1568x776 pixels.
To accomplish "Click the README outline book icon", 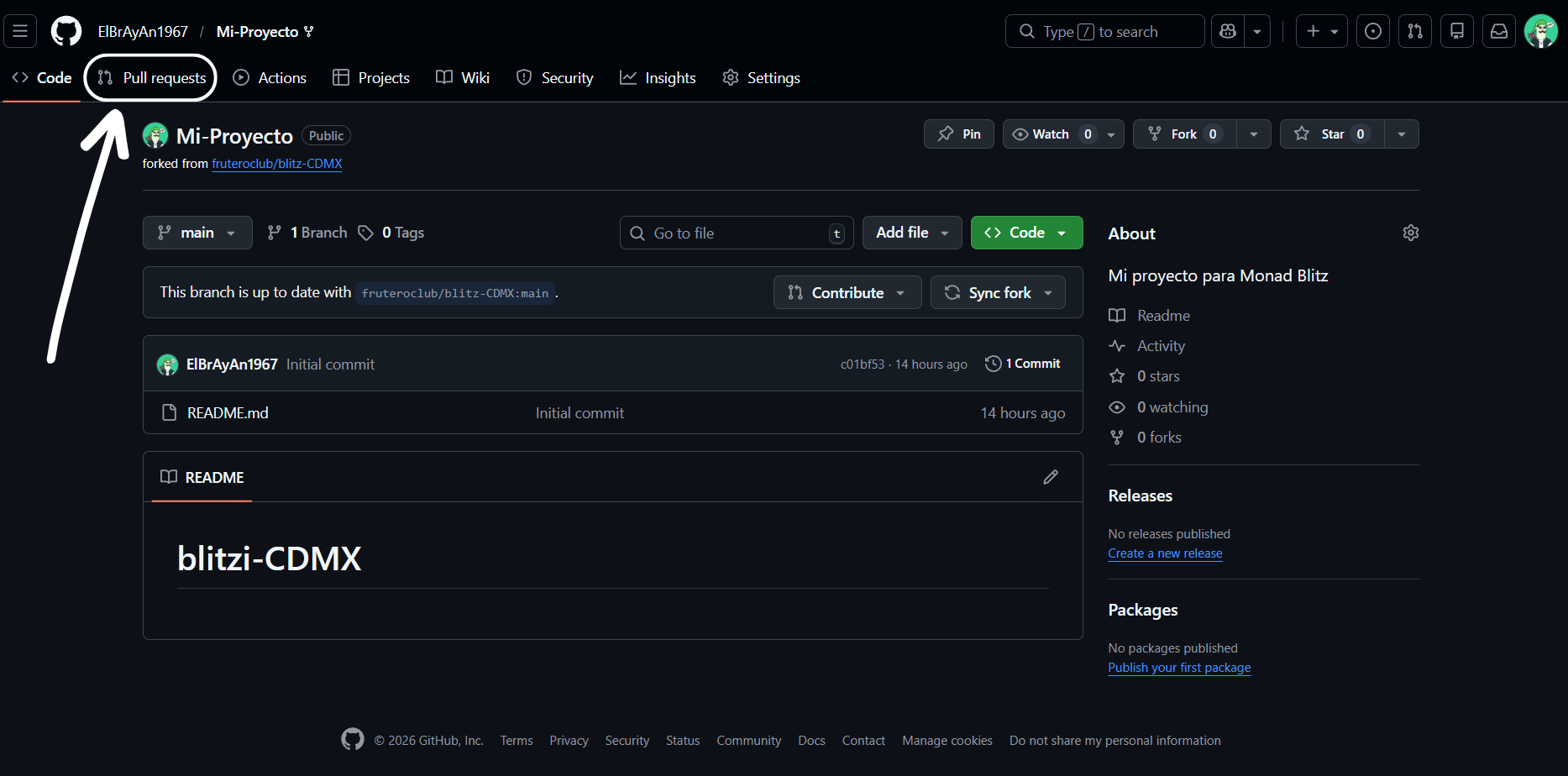I will pyautogui.click(x=169, y=477).
